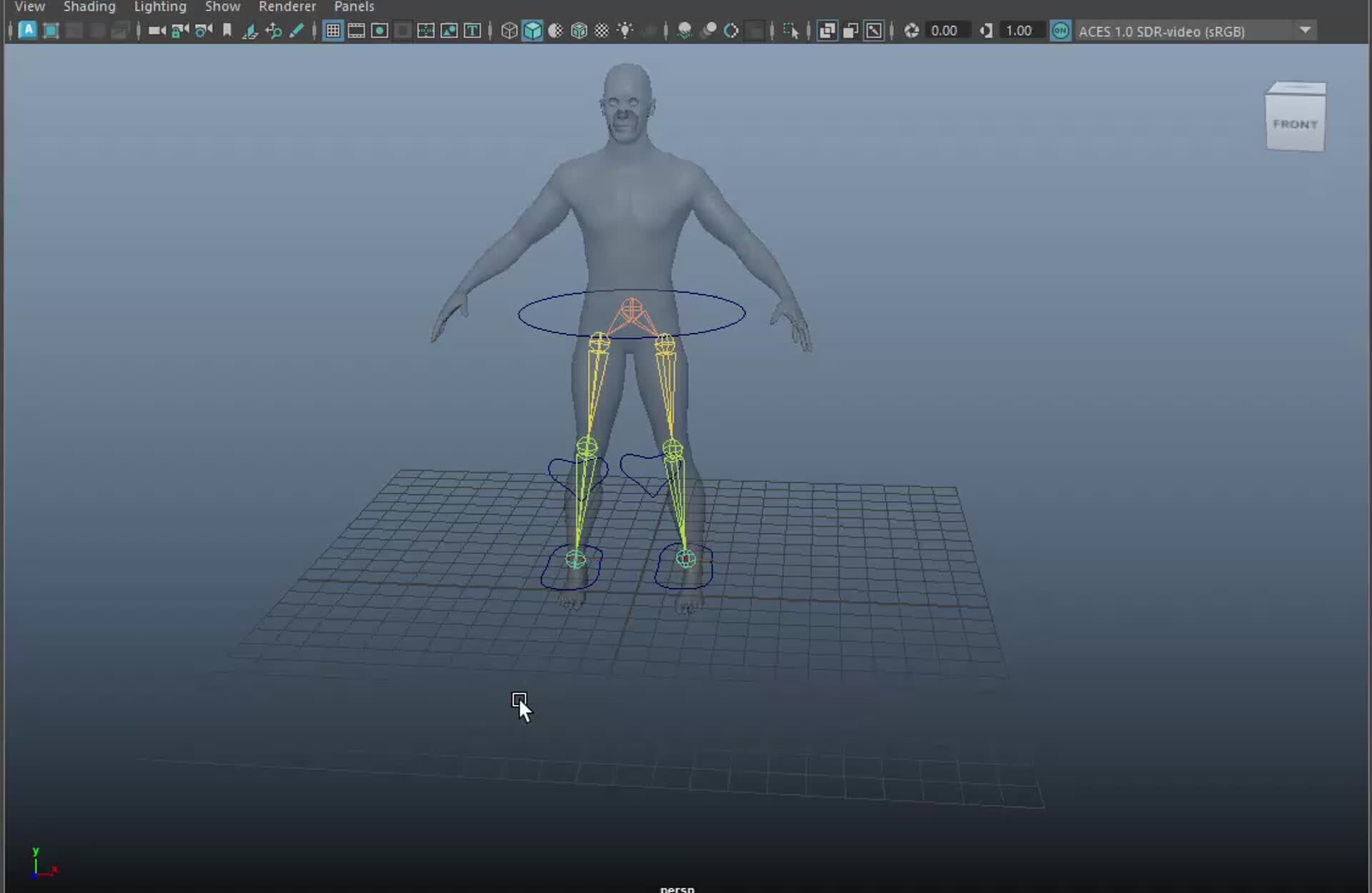
Task: Toggle the grid display icon
Action: (333, 31)
